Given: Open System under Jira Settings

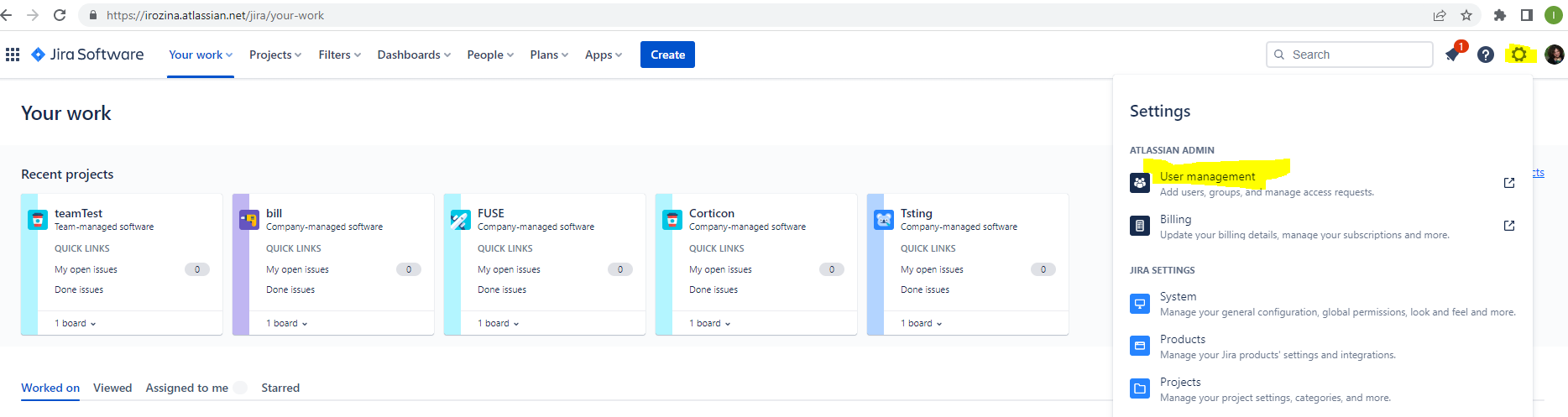Looking at the screenshot, I should click(x=1178, y=296).
